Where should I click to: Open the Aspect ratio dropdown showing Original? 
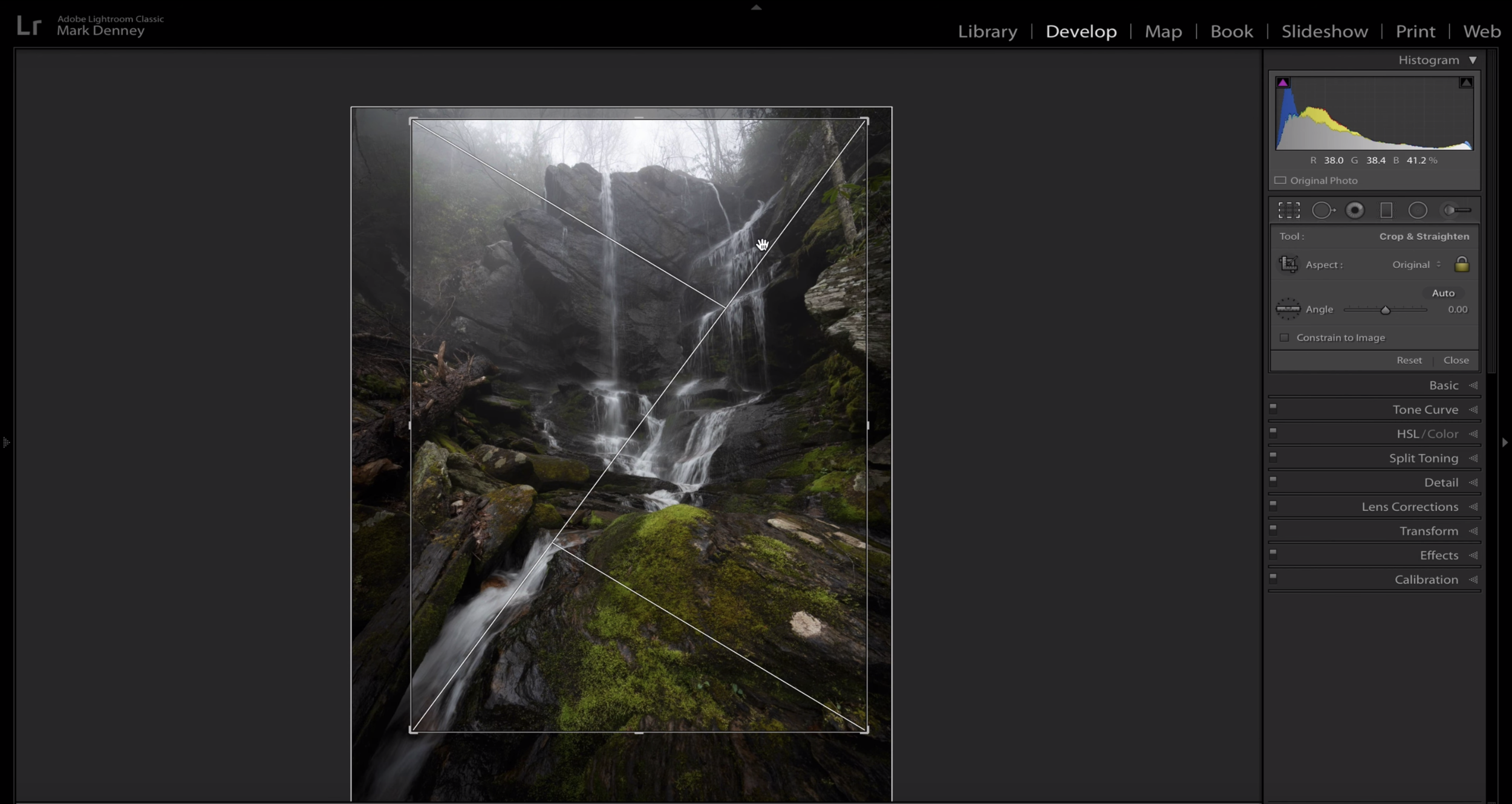1415,264
